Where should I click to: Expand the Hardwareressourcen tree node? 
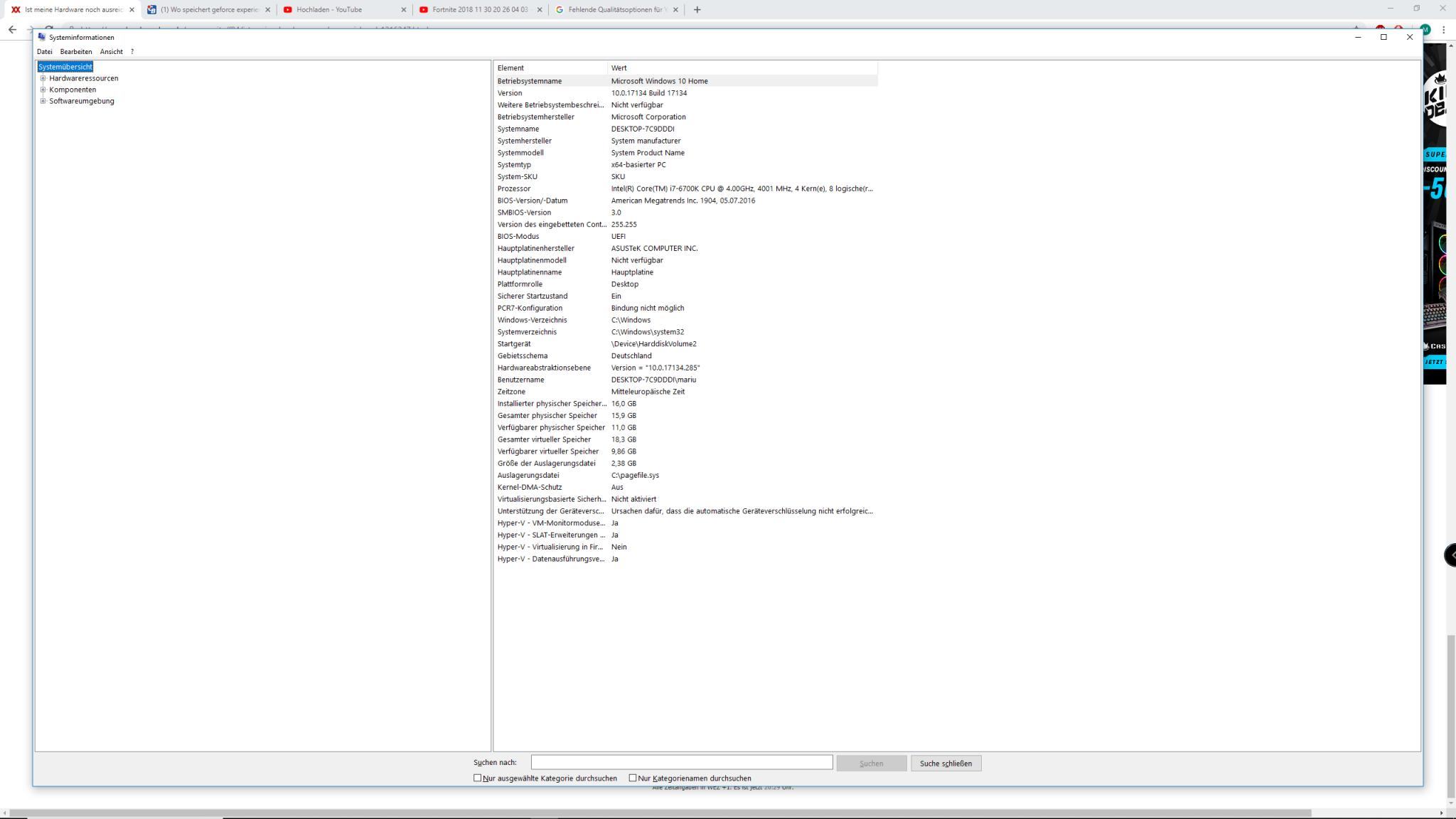pos(43,78)
